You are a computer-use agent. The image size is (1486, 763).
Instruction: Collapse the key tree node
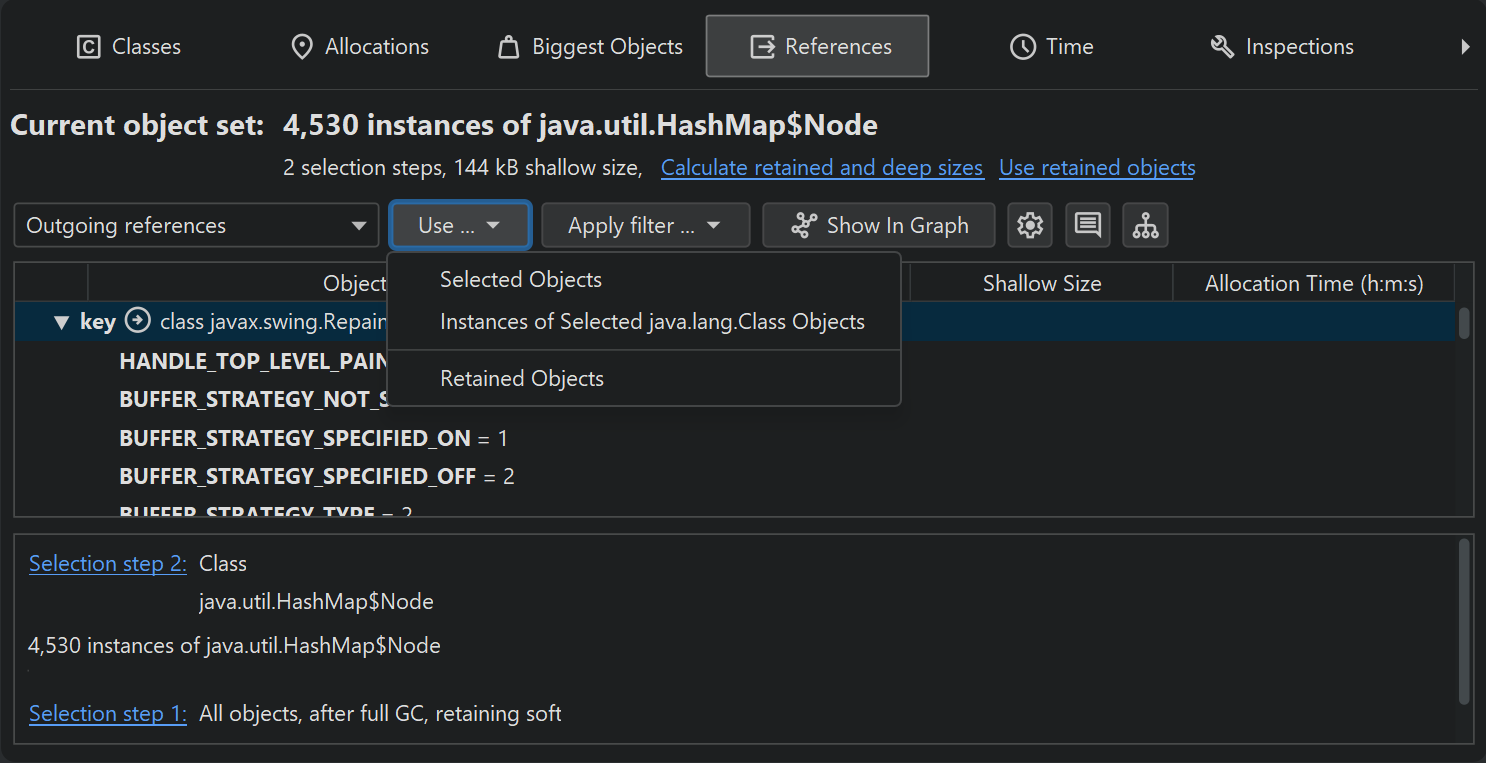(61, 323)
